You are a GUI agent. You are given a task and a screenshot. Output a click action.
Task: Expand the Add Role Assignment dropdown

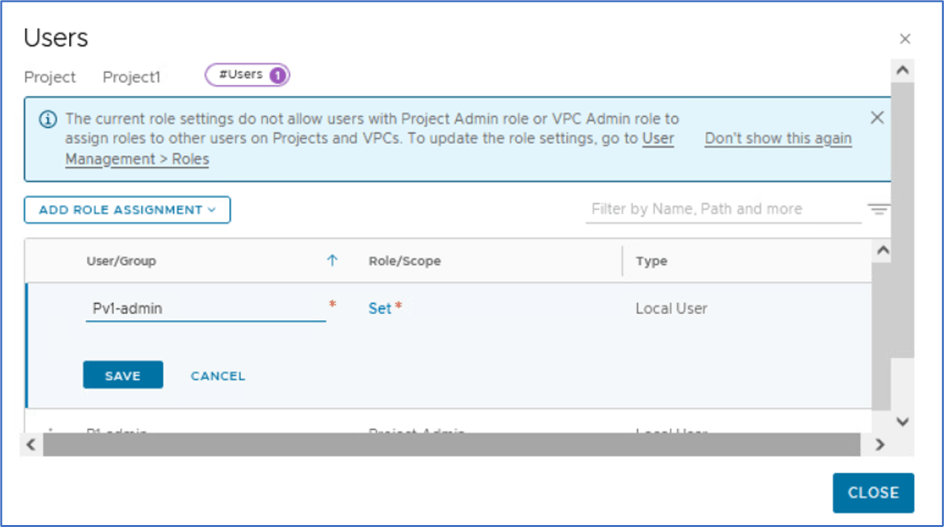coord(127,210)
